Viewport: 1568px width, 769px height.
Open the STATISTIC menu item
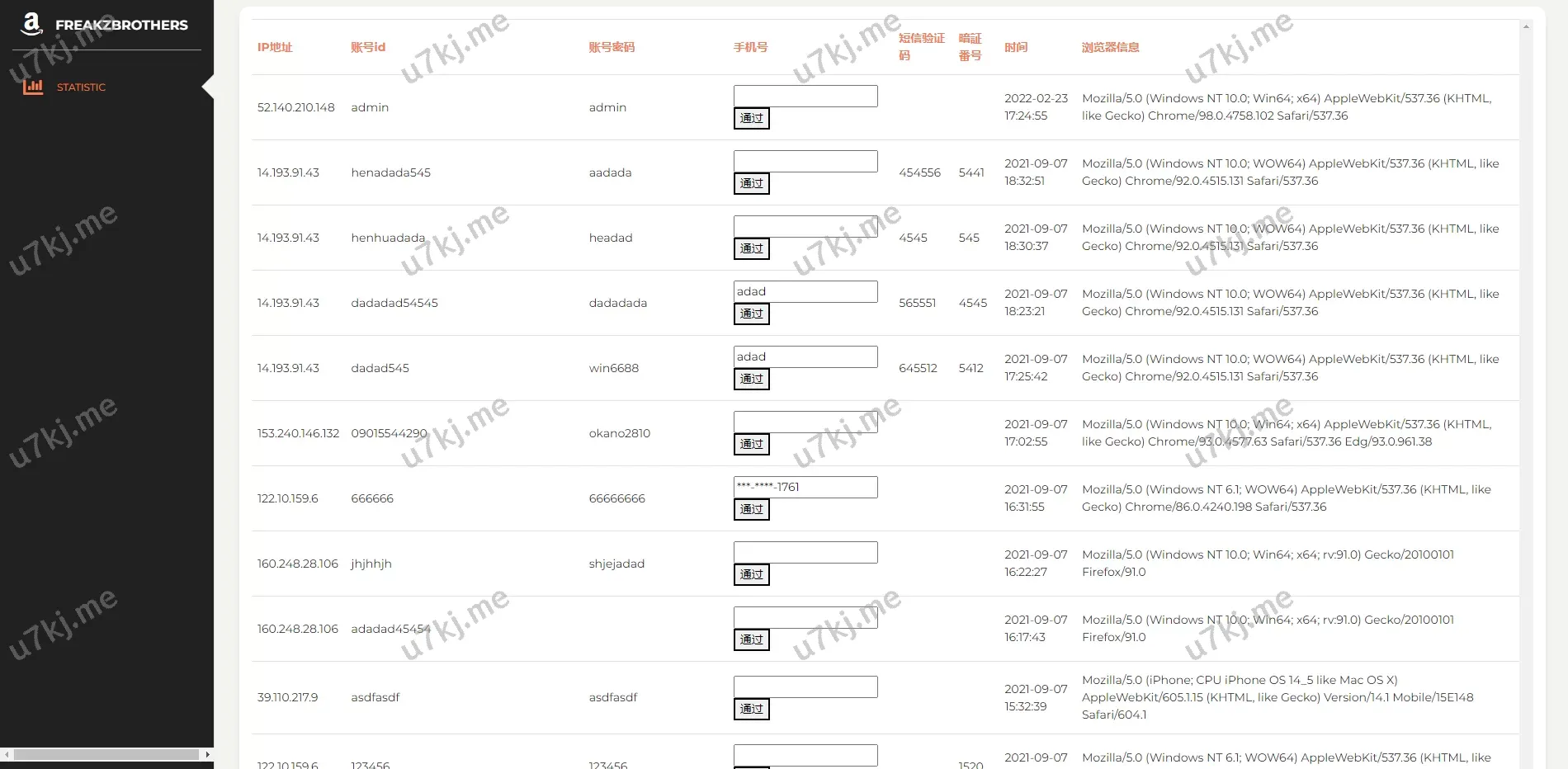pos(81,87)
